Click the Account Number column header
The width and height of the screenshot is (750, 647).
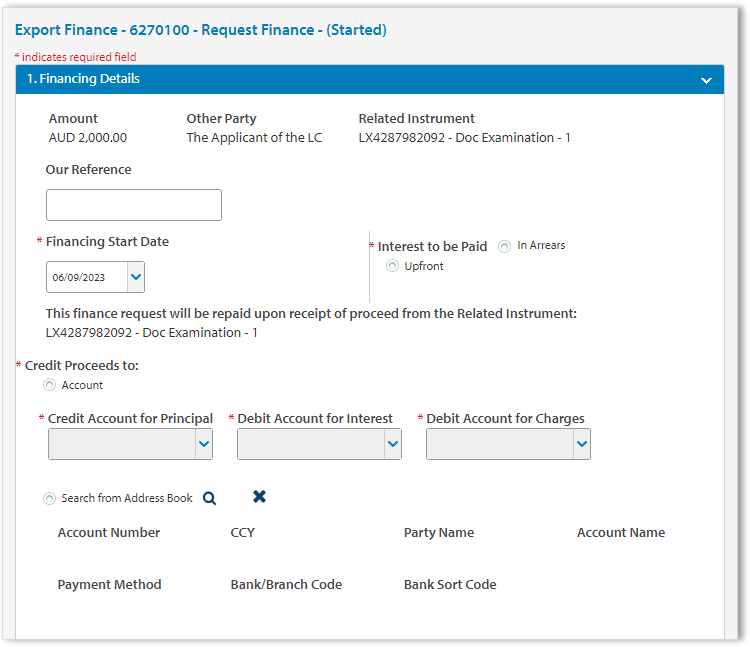pyautogui.click(x=109, y=533)
